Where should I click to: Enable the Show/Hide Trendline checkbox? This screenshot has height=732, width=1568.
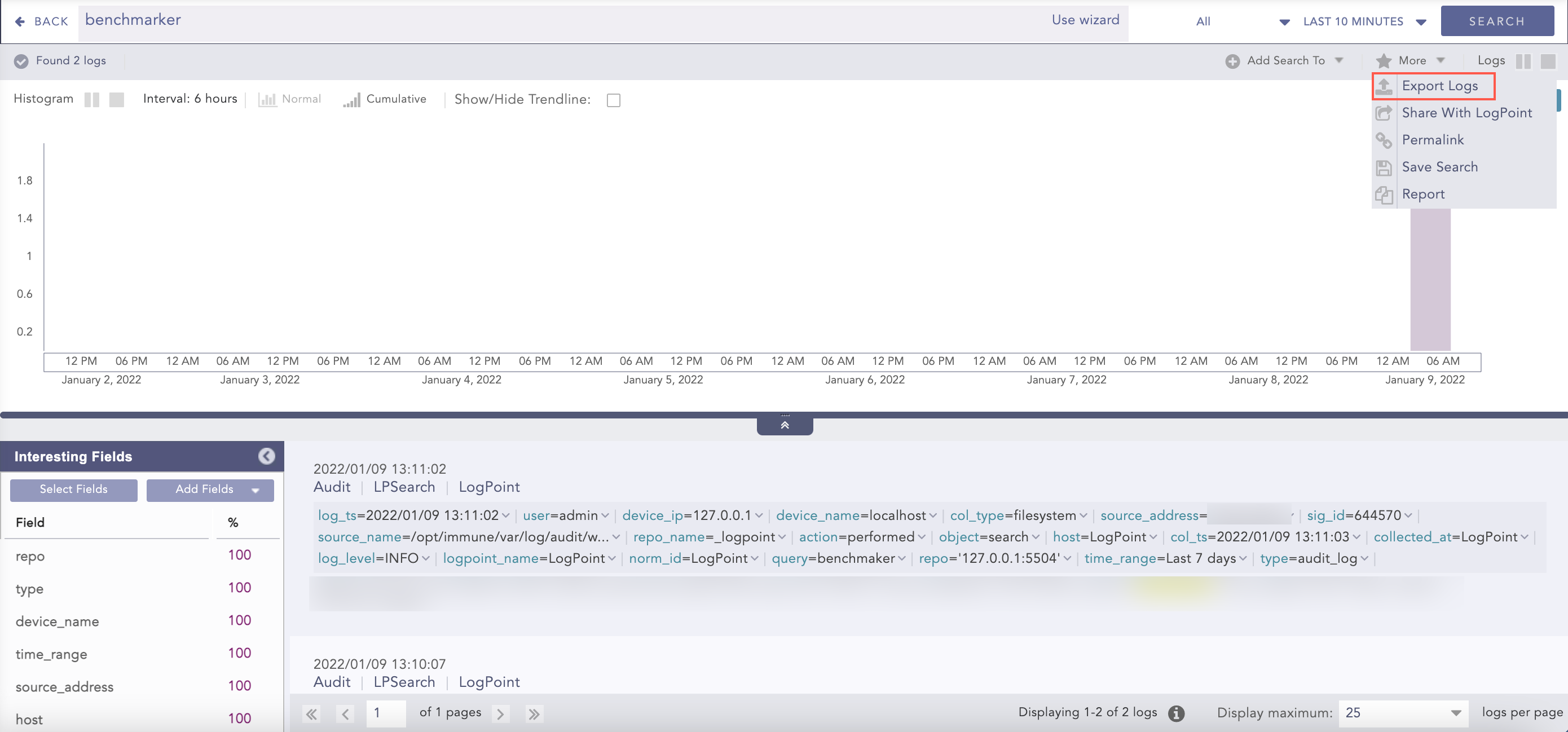coord(613,100)
